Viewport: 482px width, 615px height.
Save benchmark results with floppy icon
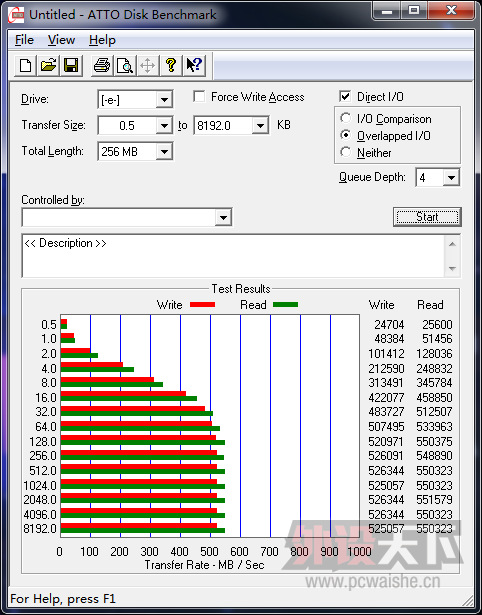click(x=71, y=65)
